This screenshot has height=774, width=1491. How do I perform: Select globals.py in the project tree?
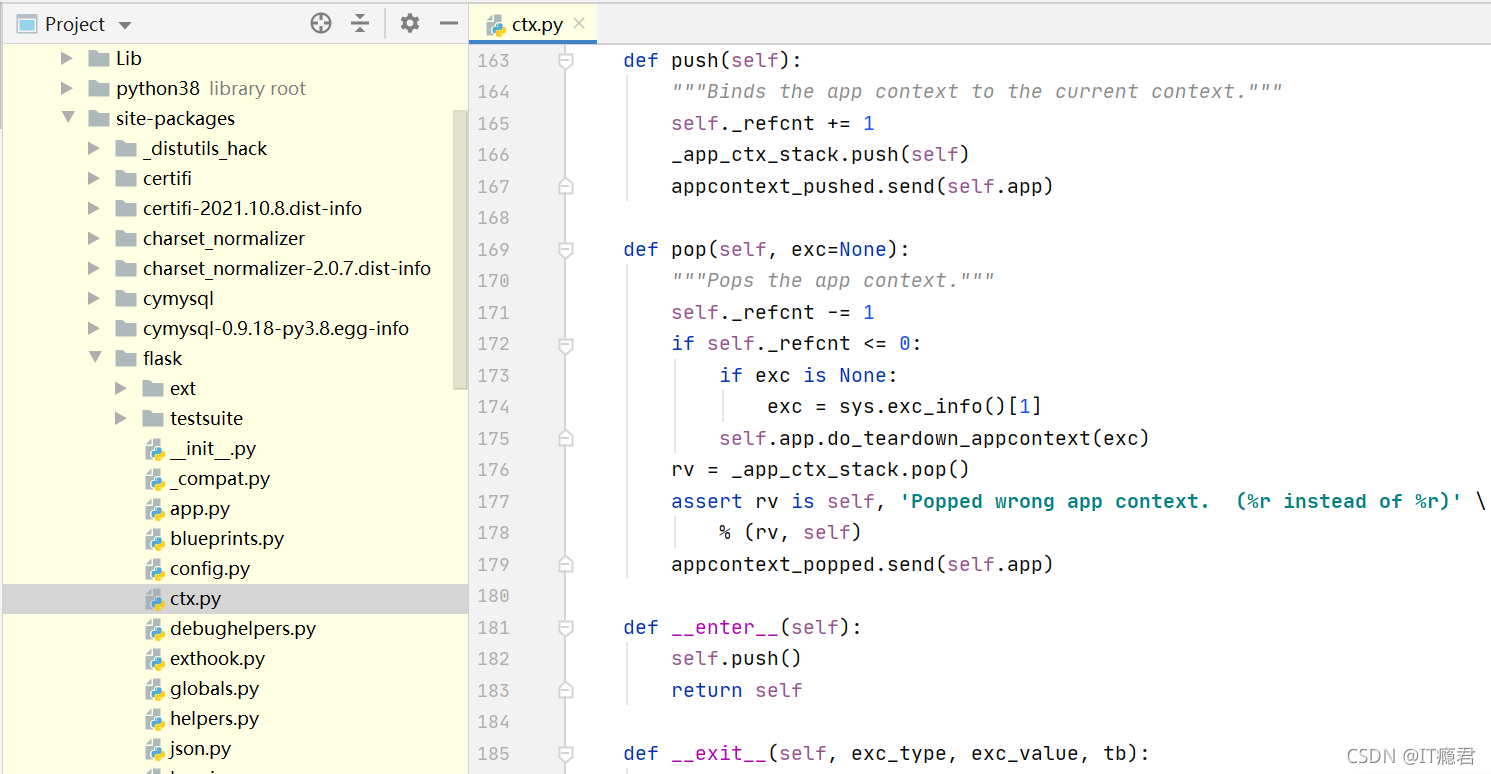click(x=215, y=689)
